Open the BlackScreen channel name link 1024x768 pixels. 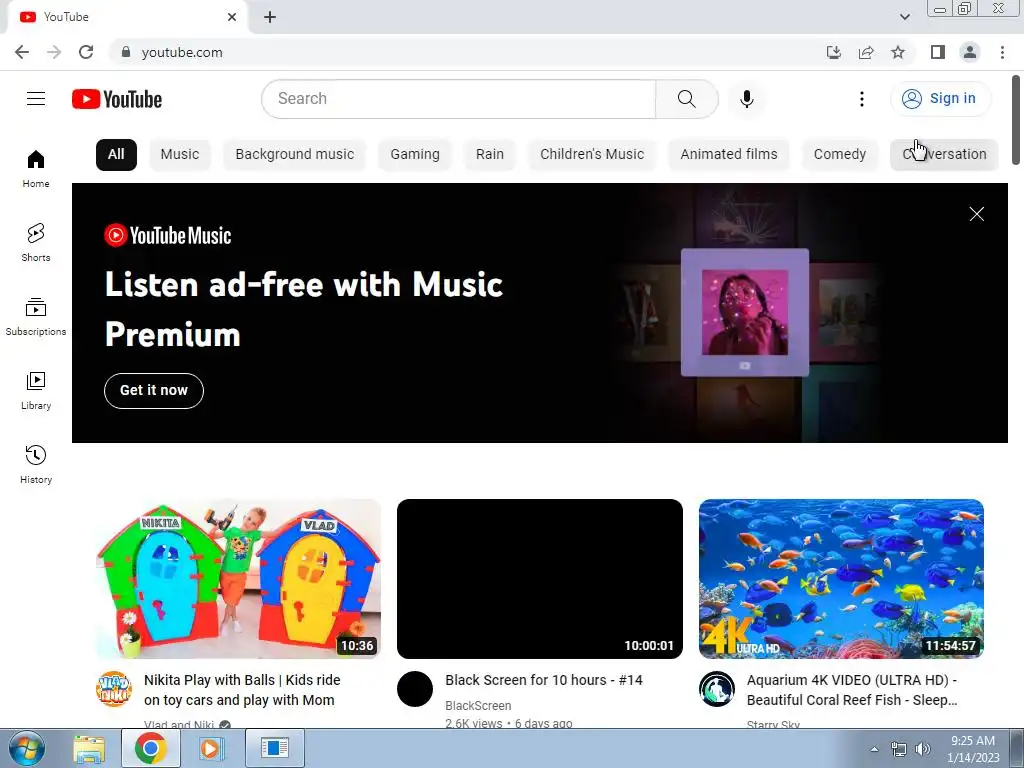tap(478, 706)
